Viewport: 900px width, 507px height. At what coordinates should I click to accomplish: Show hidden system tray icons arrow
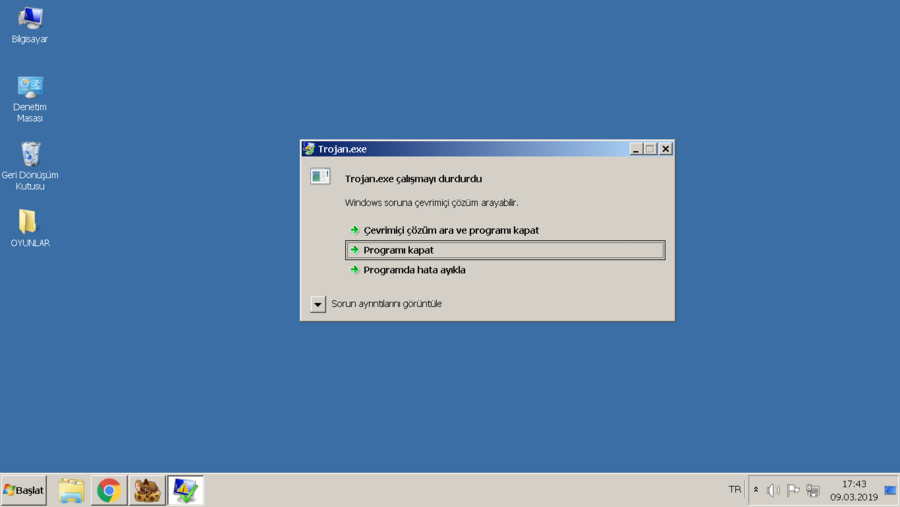click(x=756, y=490)
